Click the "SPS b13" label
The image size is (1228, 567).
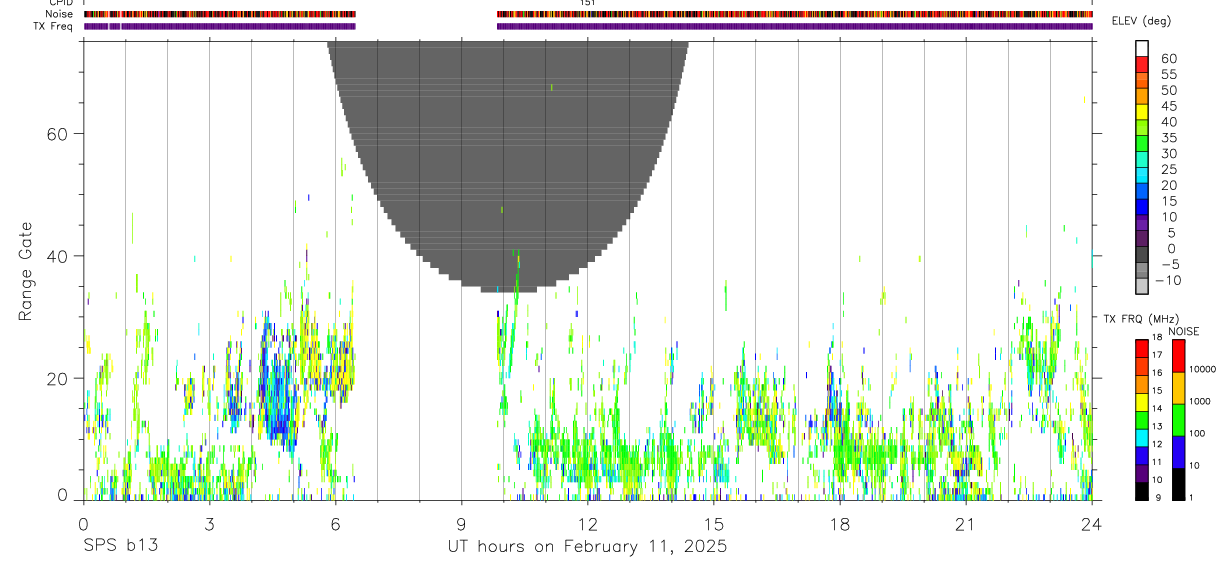120,547
